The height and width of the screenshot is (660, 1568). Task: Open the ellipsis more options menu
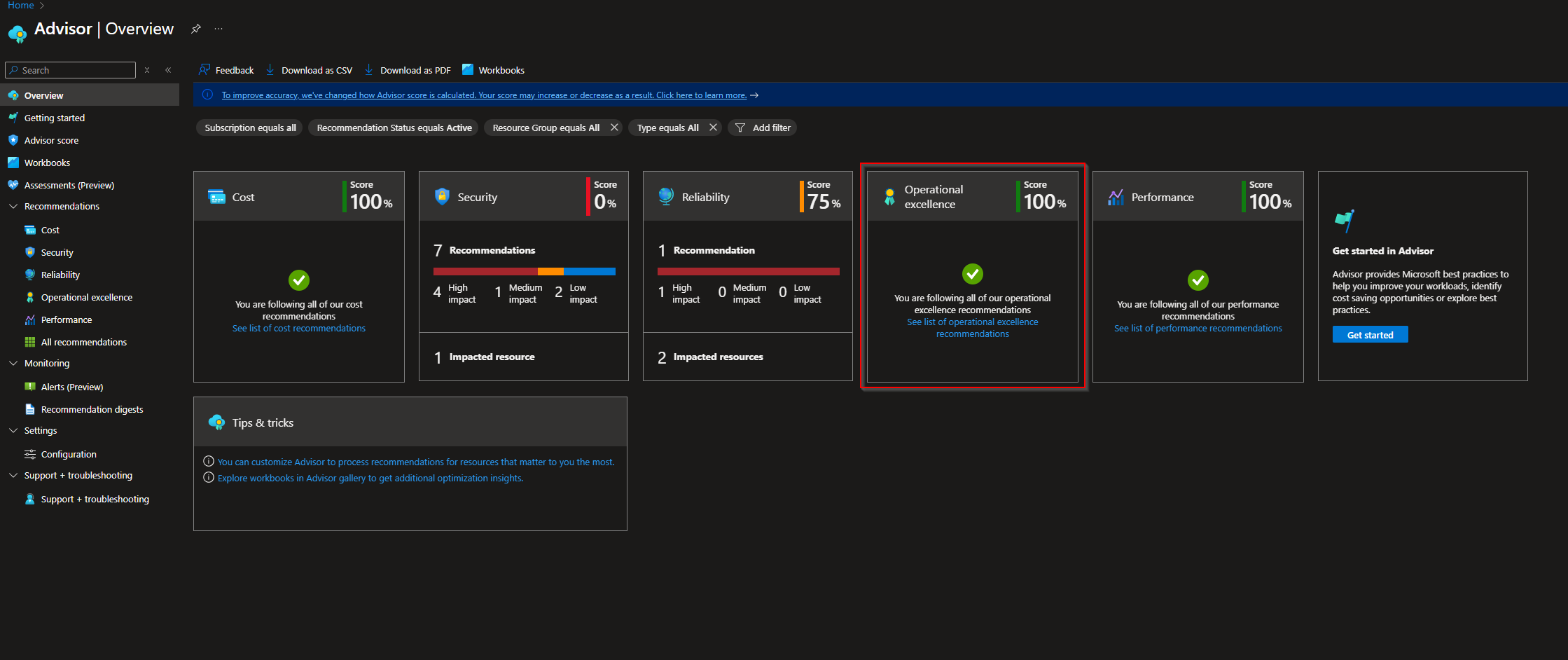218,29
